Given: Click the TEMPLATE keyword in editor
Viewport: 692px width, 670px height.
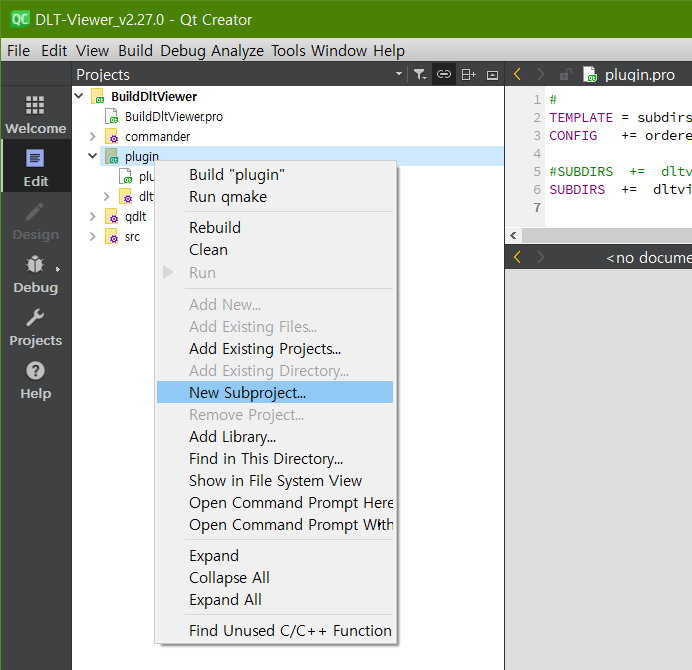Looking at the screenshot, I should pos(581,117).
